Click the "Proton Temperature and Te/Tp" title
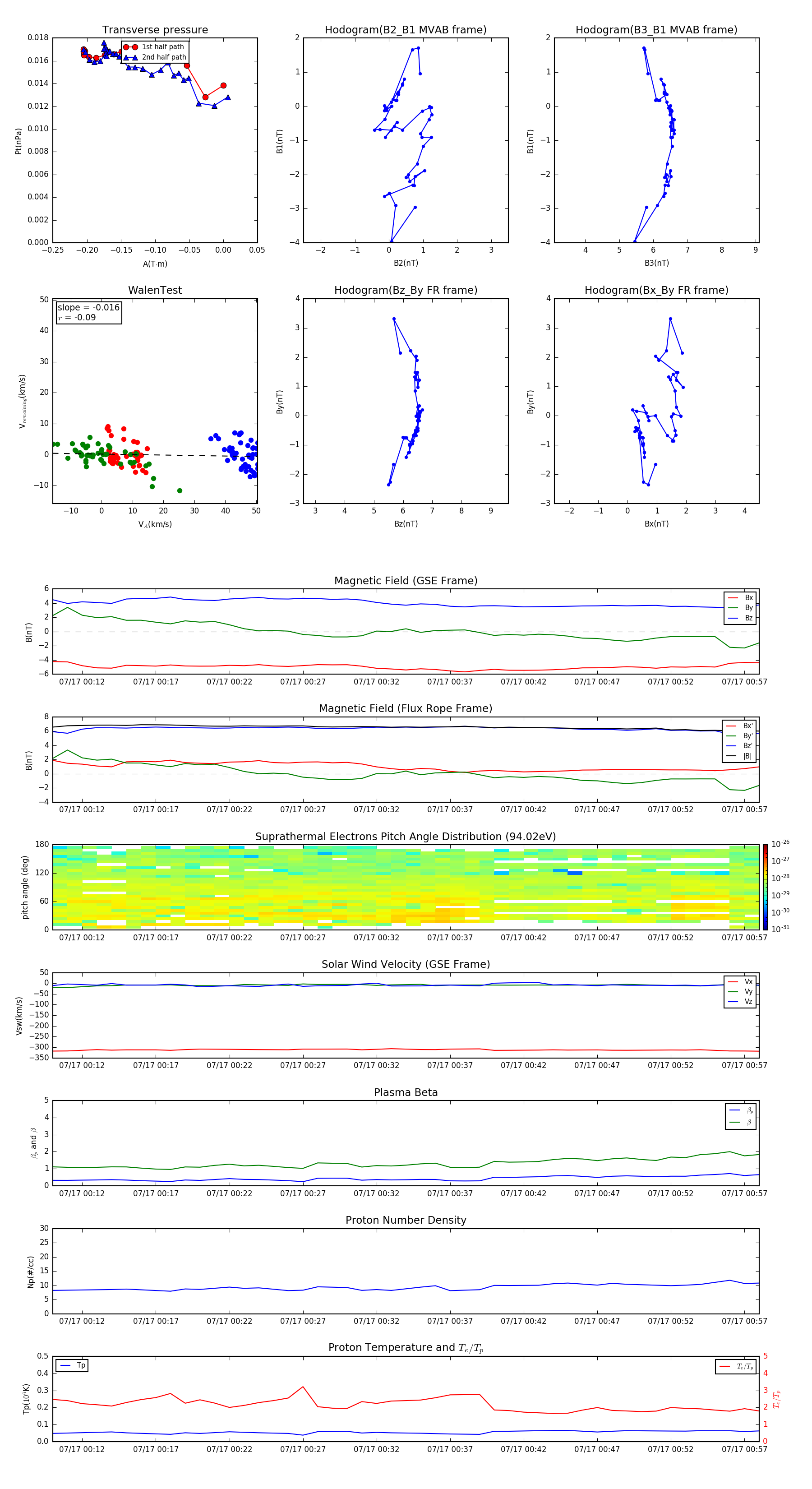The width and height of the screenshot is (812, 1489). [x=405, y=1348]
